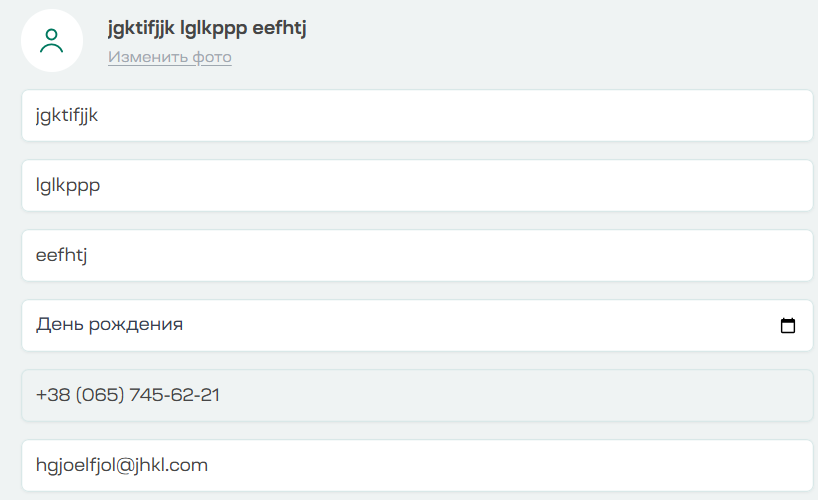The width and height of the screenshot is (818, 500).
Task: Click the "День рождения" date field
Action: (400, 325)
